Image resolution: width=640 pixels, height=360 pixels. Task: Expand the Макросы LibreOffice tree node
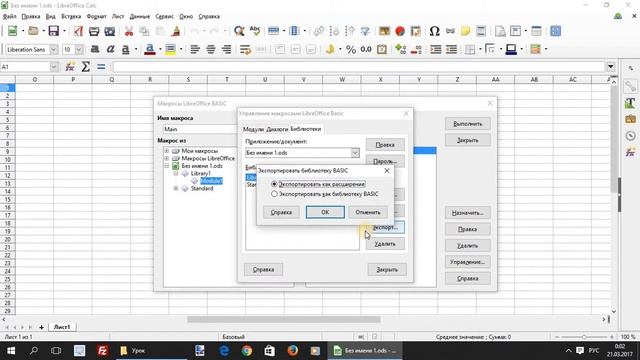167,158
